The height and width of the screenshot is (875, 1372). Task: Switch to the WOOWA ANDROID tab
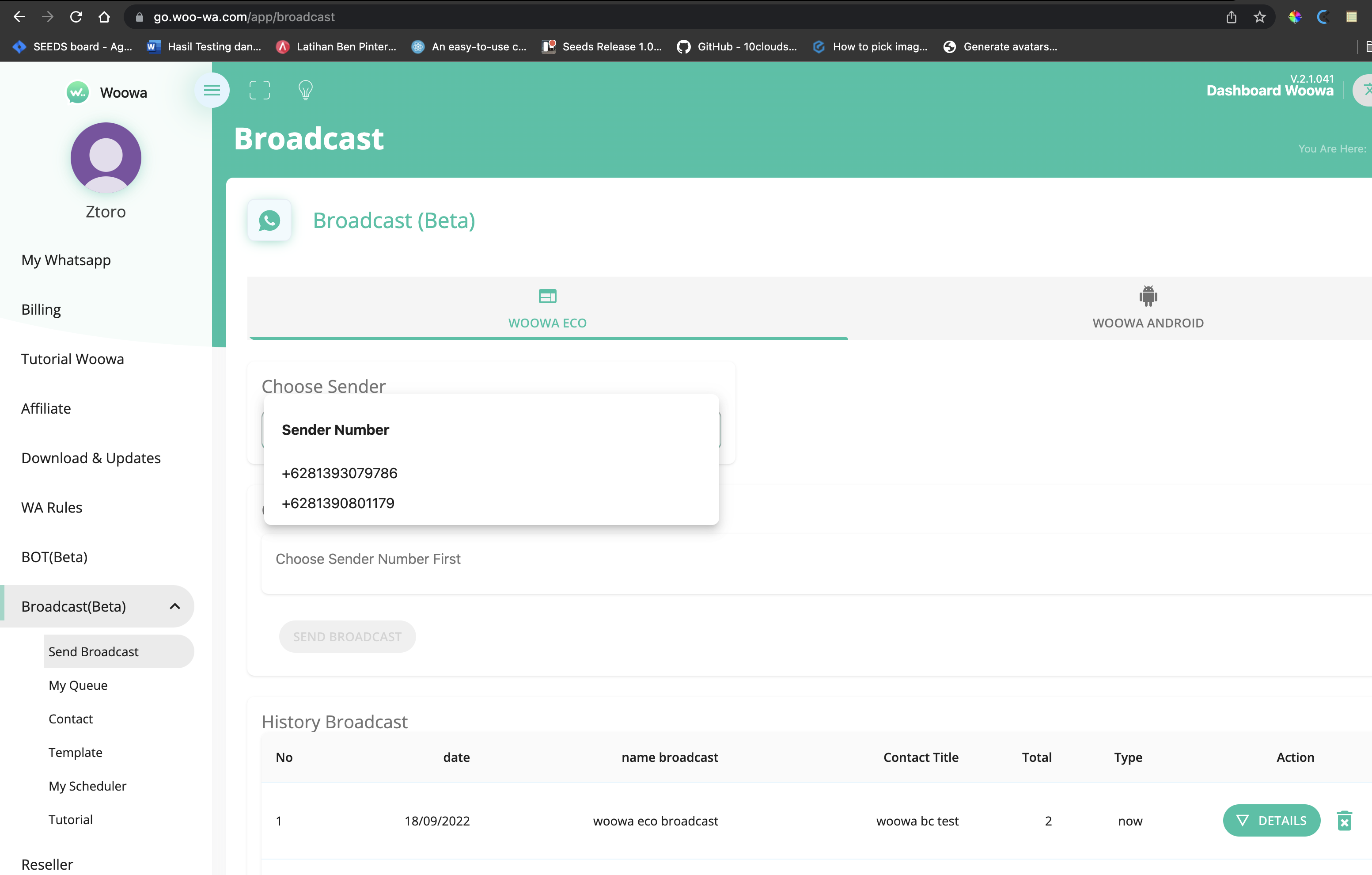click(1148, 308)
